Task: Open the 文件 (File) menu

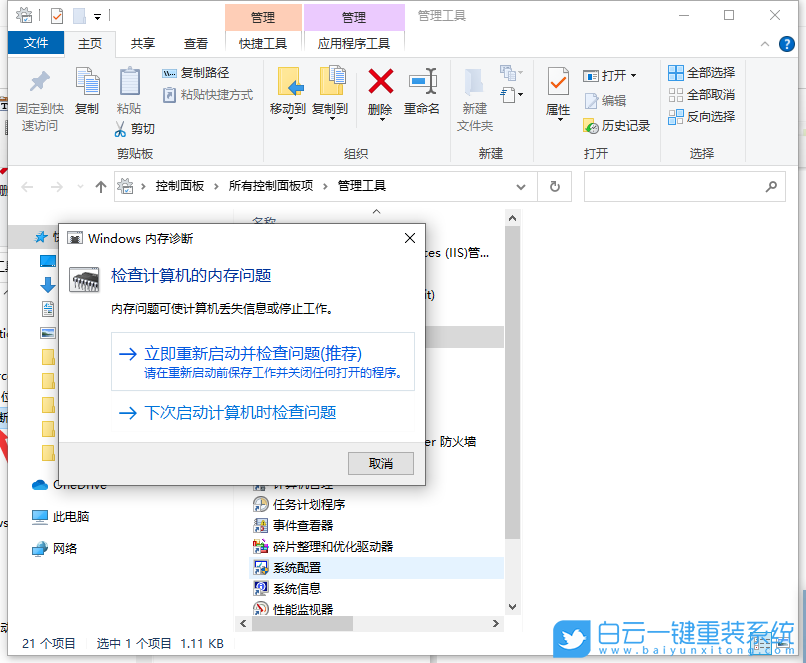Action: (x=36, y=43)
